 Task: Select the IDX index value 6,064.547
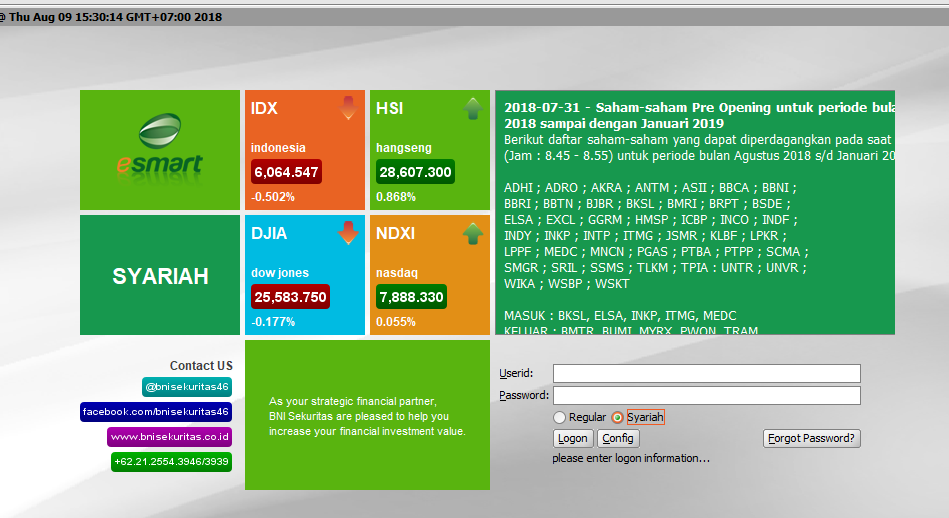click(286, 172)
